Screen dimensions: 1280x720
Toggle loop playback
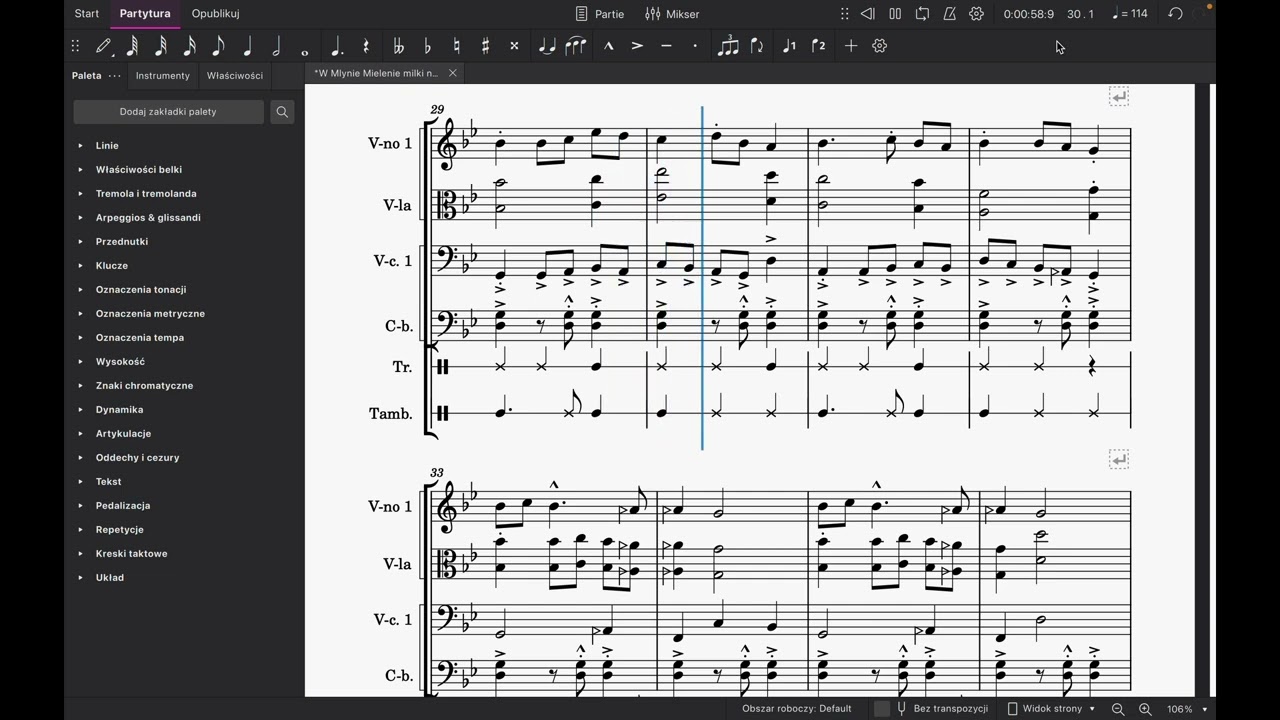[922, 14]
